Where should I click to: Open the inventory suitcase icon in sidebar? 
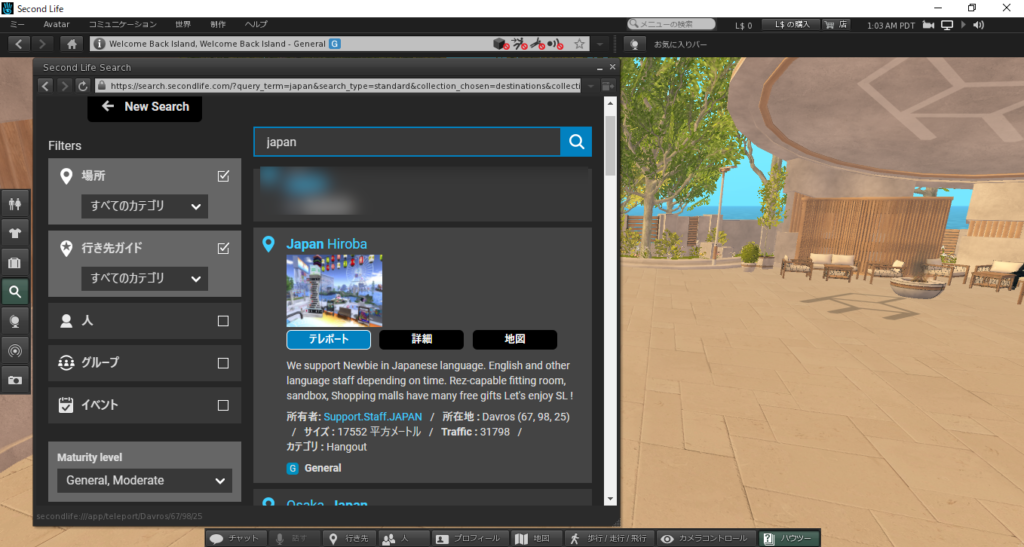coord(15,262)
